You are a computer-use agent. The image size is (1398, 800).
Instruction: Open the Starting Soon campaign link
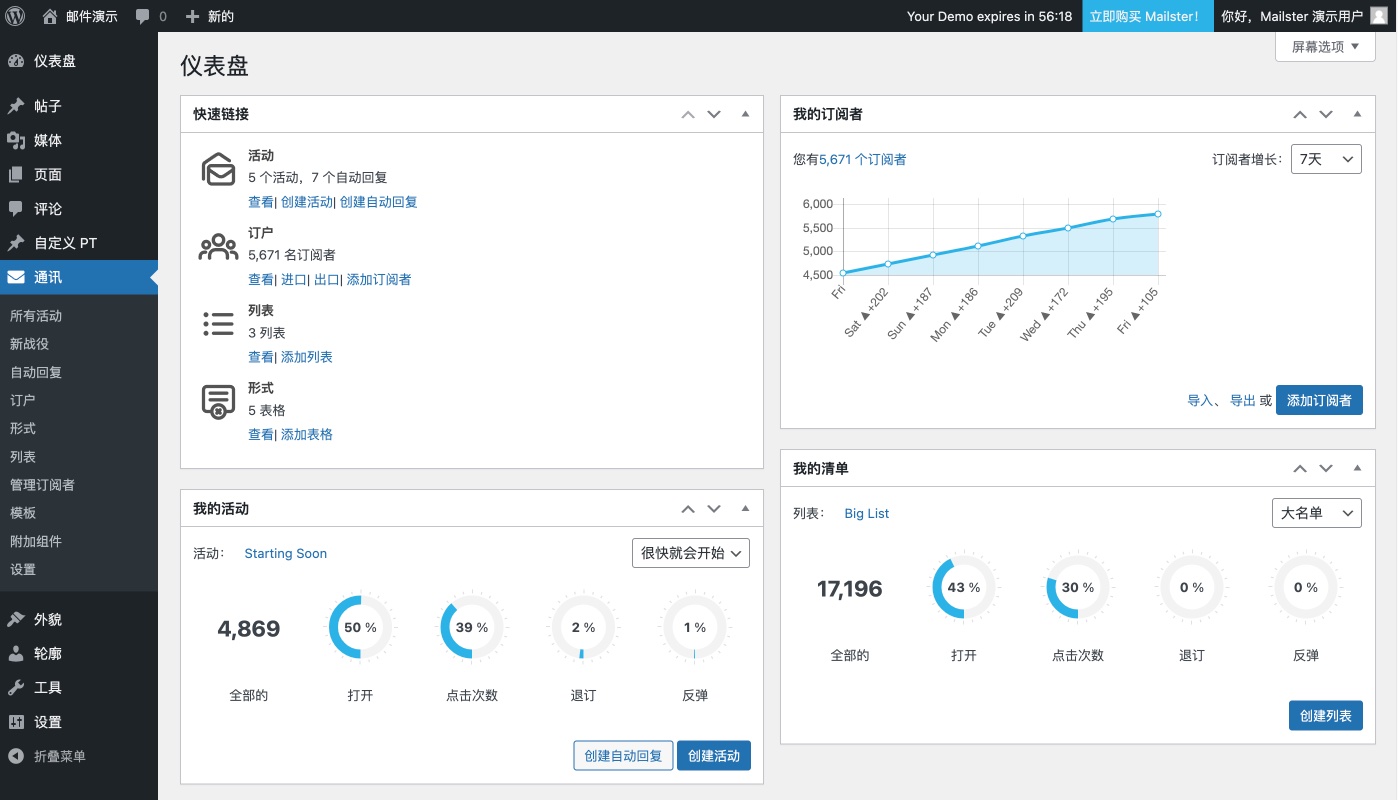(x=286, y=553)
